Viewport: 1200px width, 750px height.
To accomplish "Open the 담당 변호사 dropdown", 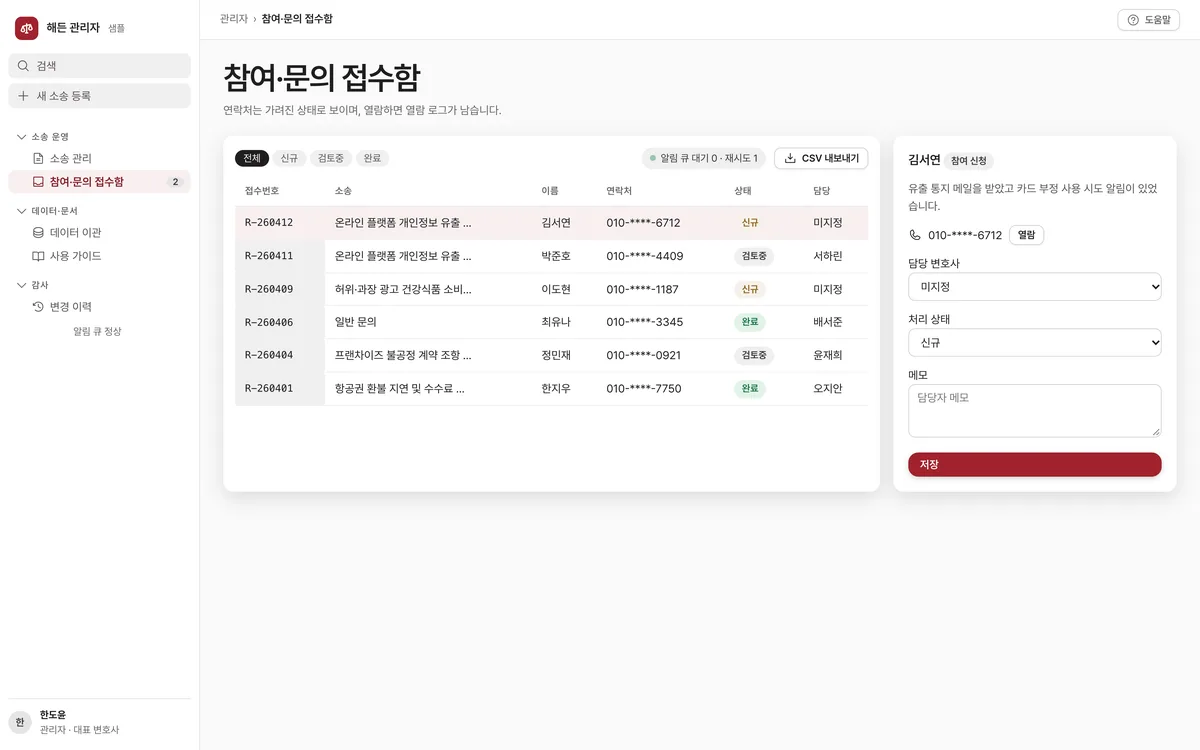I will pyautogui.click(x=1035, y=287).
